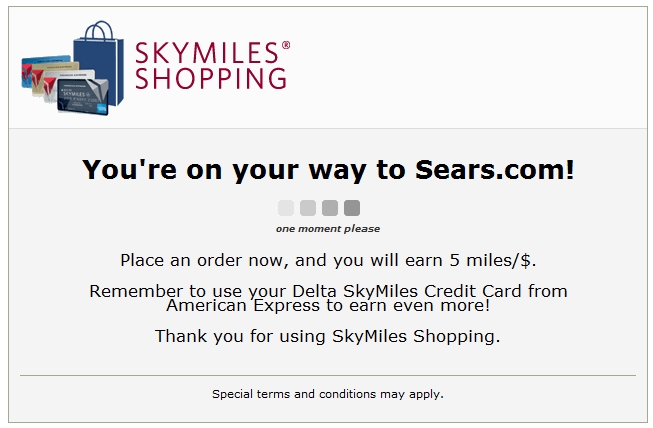Click the "American Express to earn even more!" line
This screenshot has width=653, height=428.
click(328, 305)
